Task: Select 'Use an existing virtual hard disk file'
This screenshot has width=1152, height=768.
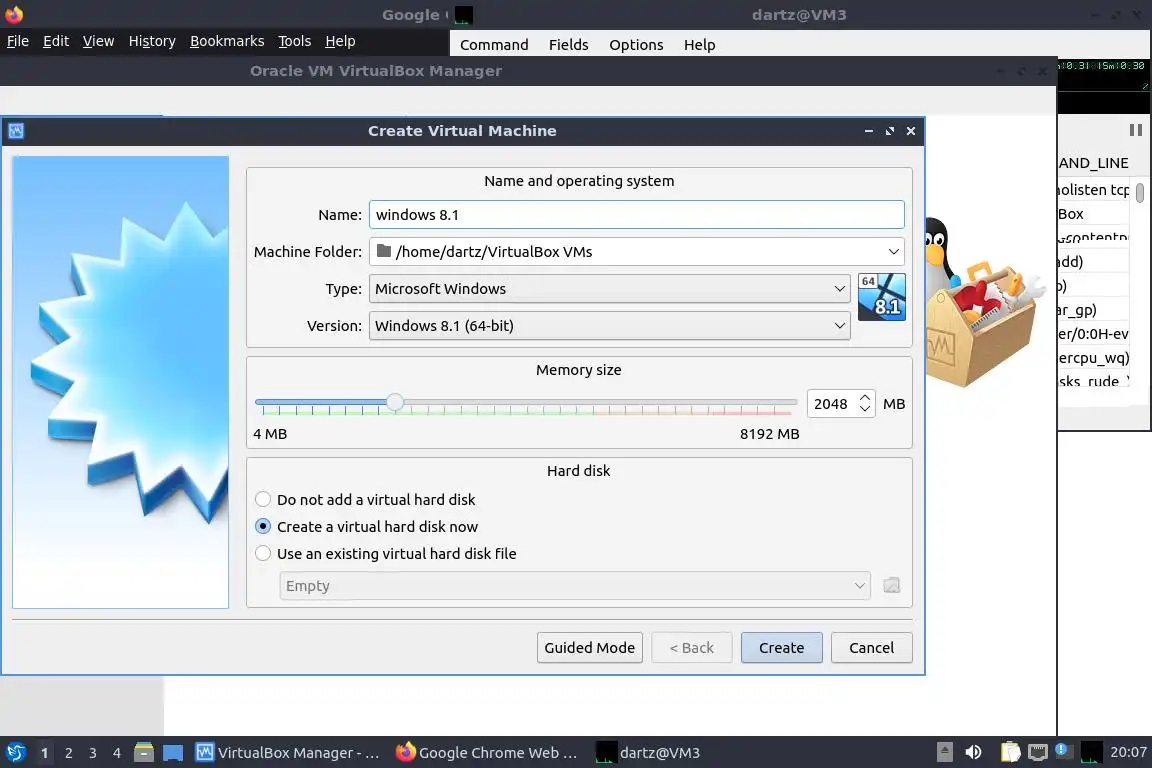Action: click(x=385, y=554)
